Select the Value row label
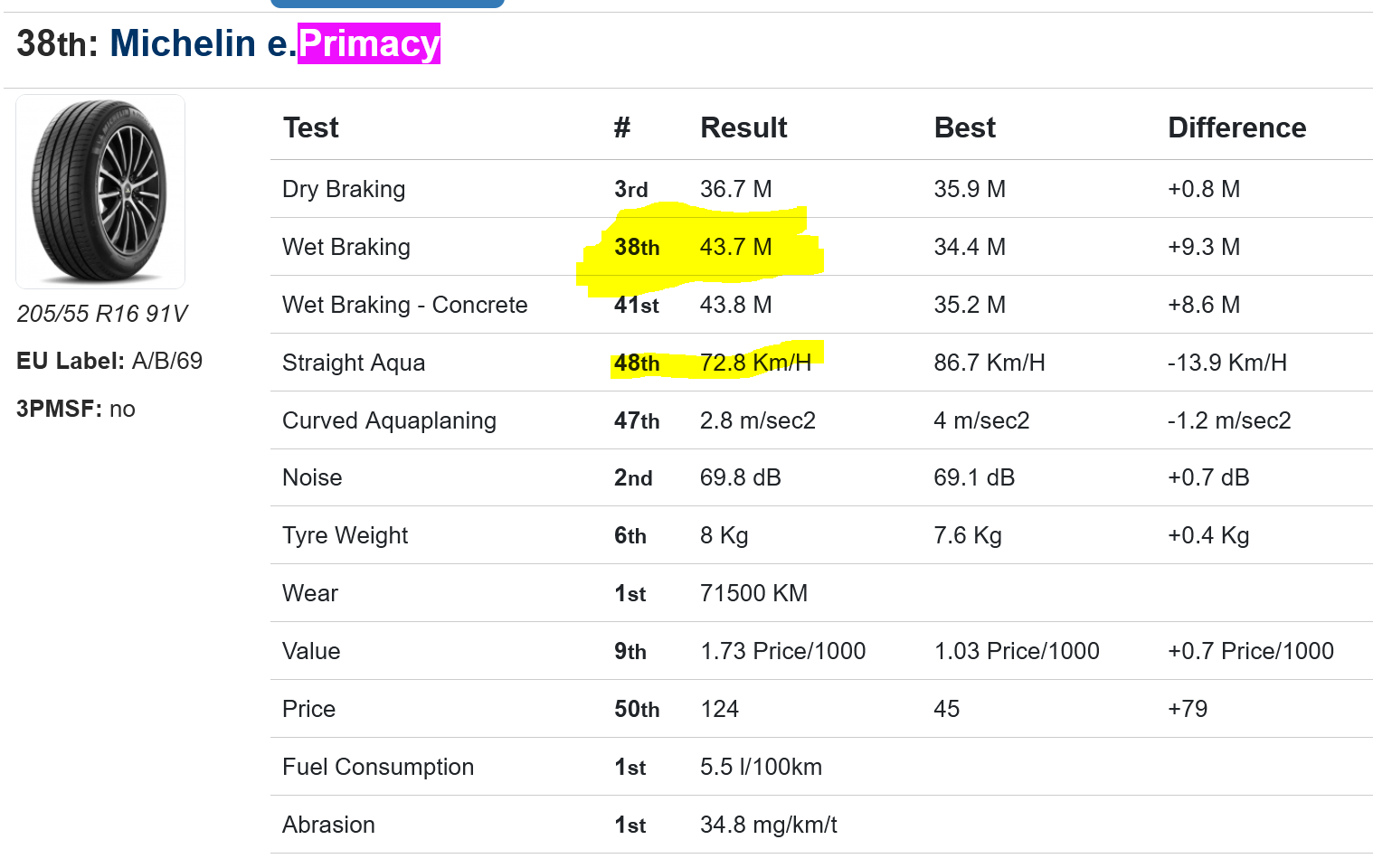Viewport: 1373px width, 868px height. (311, 651)
